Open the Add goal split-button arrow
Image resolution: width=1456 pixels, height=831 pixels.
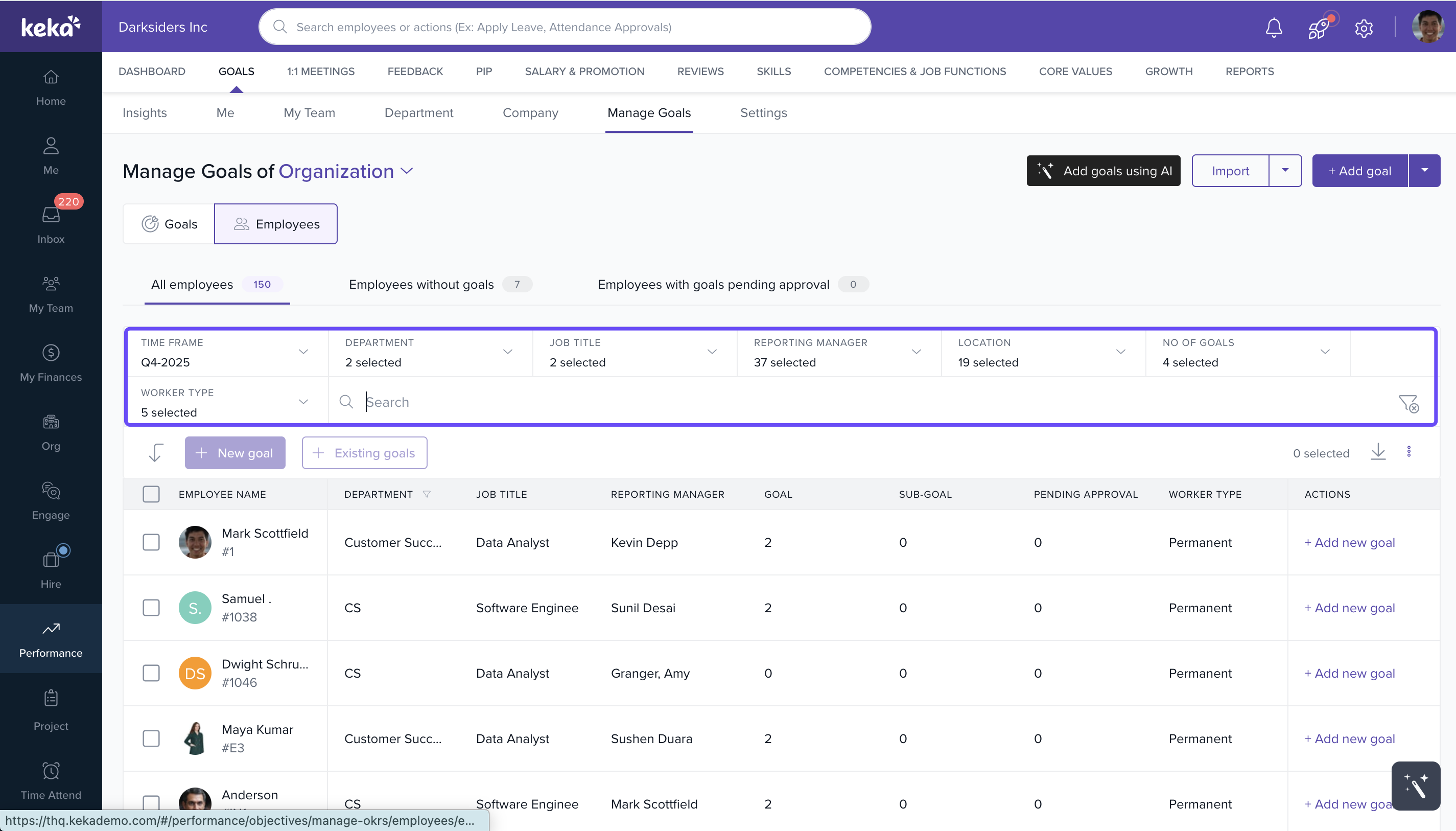1425,171
